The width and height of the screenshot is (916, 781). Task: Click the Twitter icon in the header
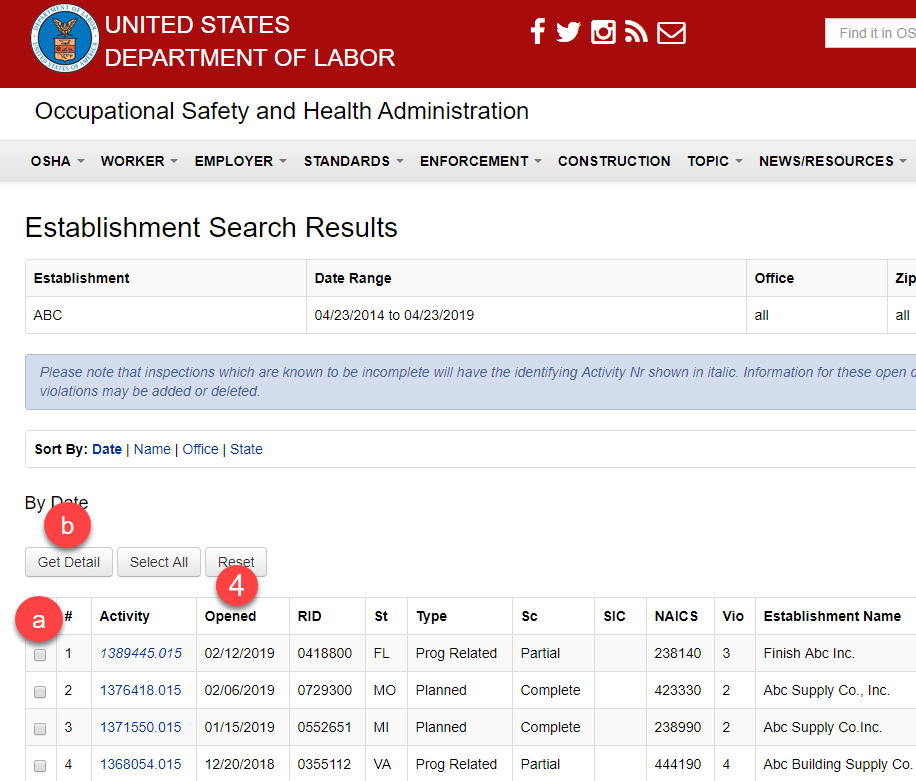(569, 31)
